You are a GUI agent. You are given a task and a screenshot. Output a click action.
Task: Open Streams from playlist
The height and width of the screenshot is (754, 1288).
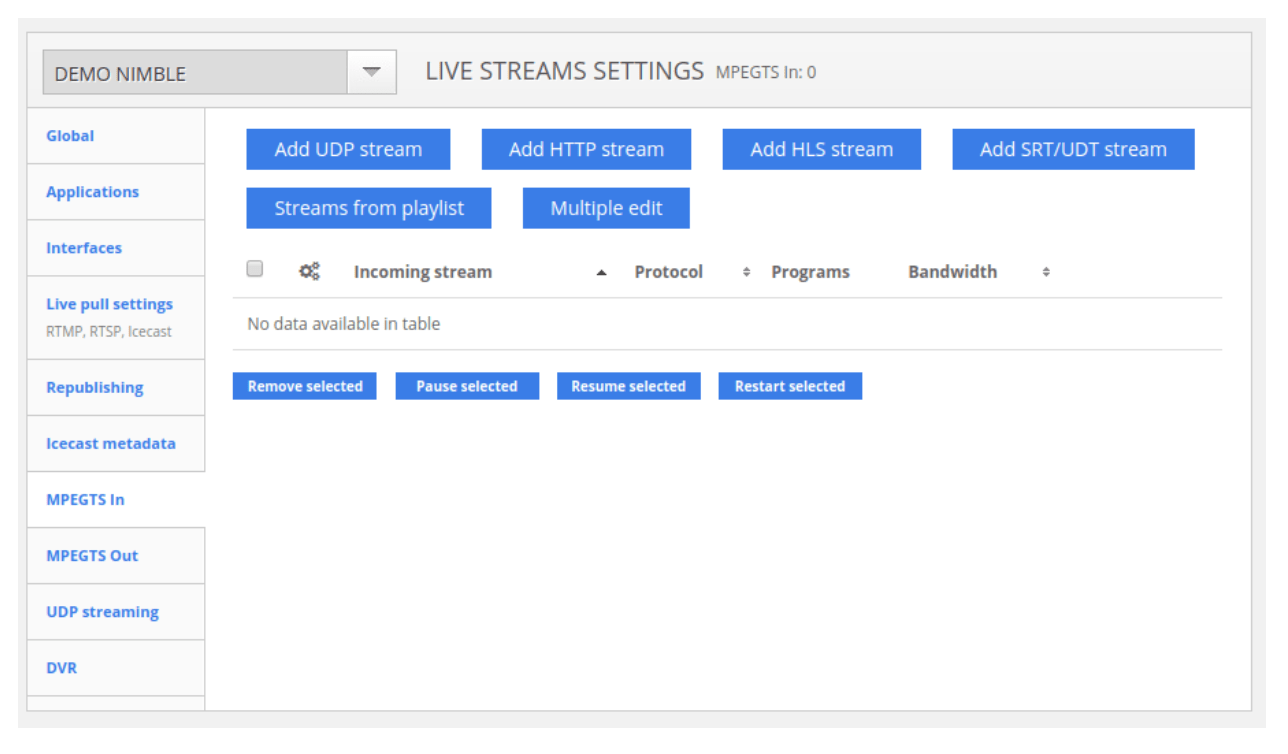point(369,208)
